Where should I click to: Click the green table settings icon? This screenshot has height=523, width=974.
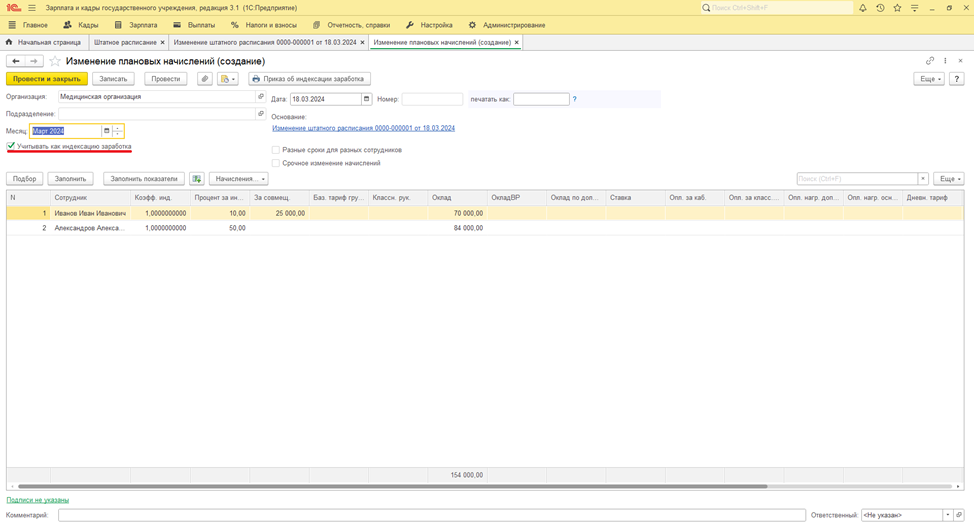pos(197,179)
